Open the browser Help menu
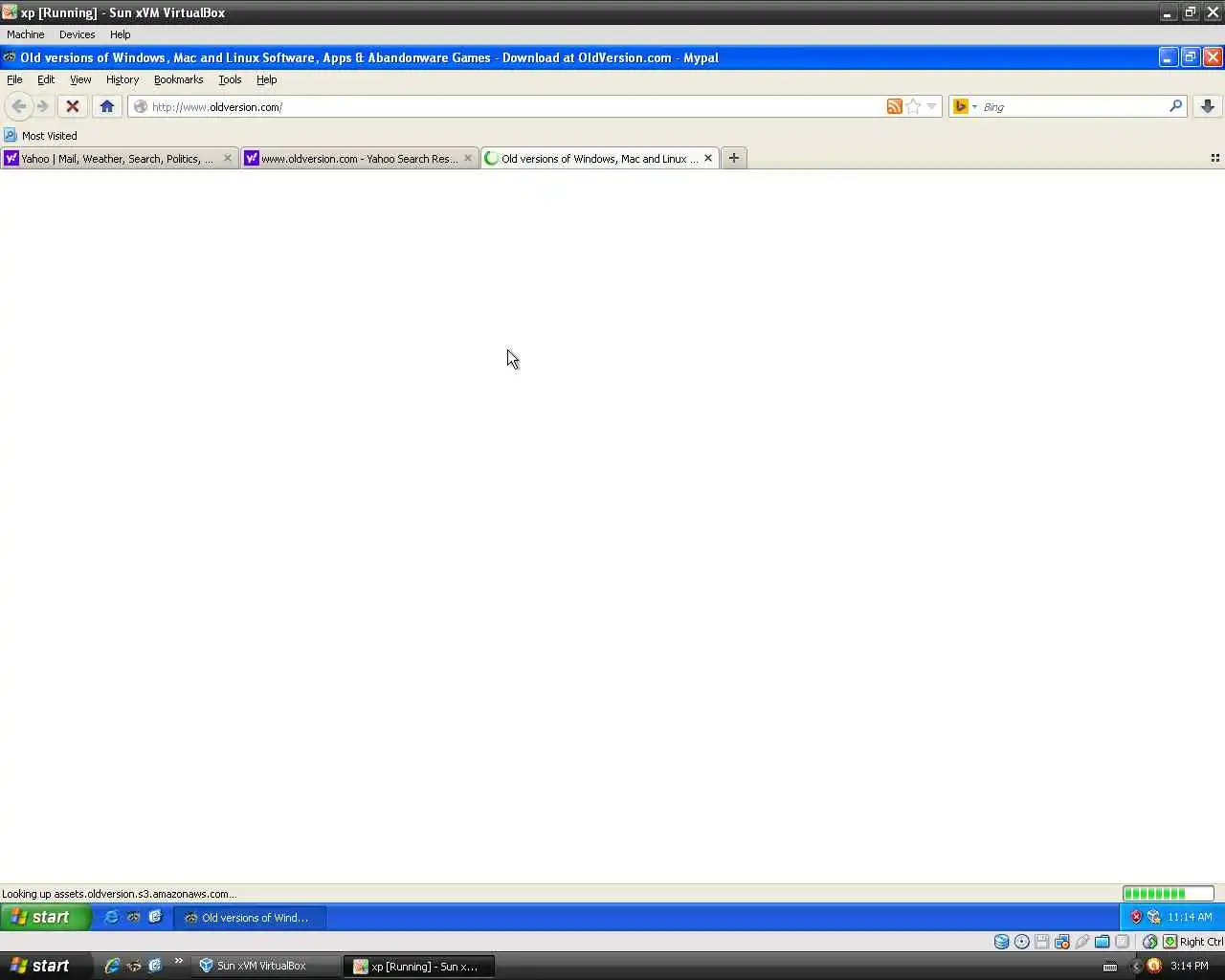The height and width of the screenshot is (980, 1225). pyautogui.click(x=266, y=79)
